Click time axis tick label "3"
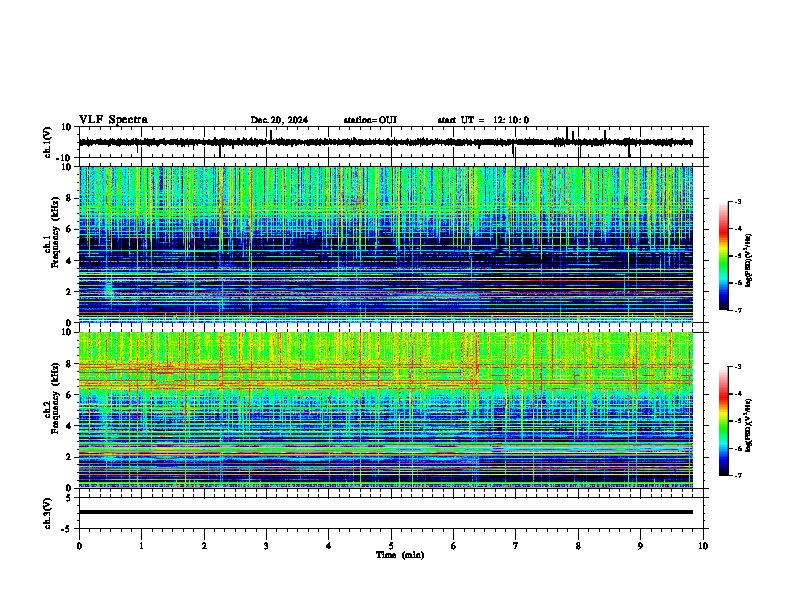The width and height of the screenshot is (792, 612). point(266,546)
